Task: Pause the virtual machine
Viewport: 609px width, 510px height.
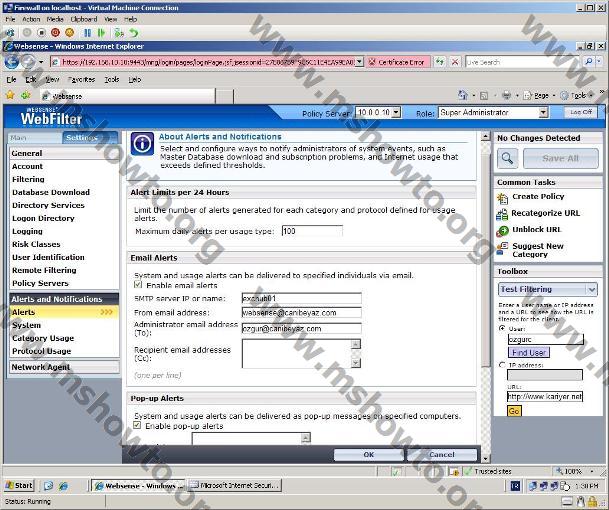Action: [x=88, y=33]
